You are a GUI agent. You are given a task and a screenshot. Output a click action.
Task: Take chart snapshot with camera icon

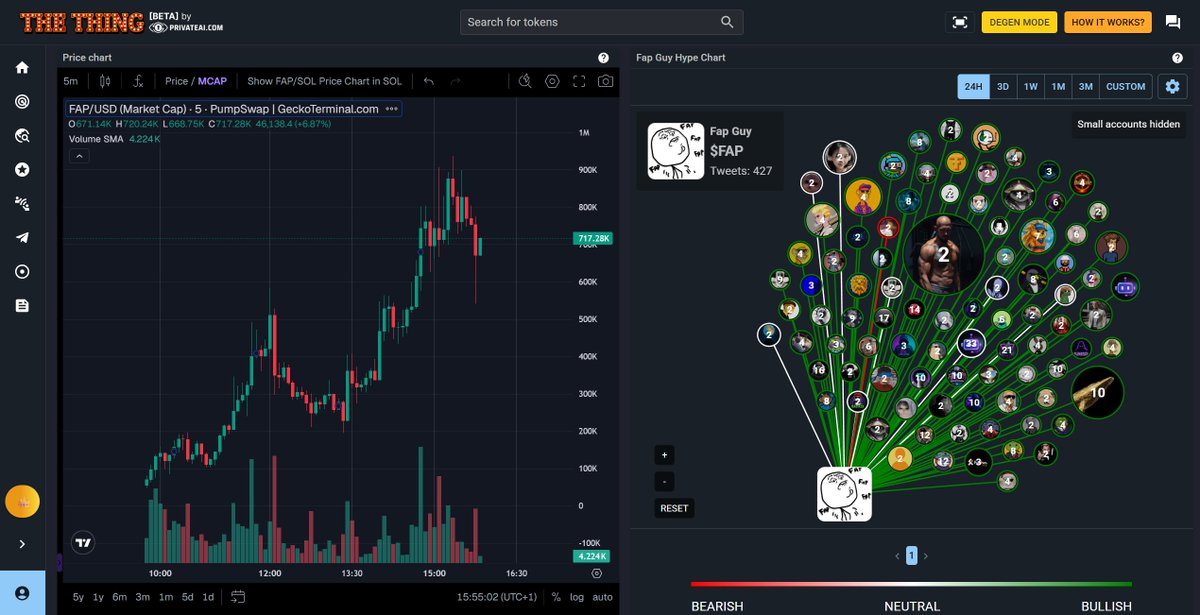coord(605,81)
